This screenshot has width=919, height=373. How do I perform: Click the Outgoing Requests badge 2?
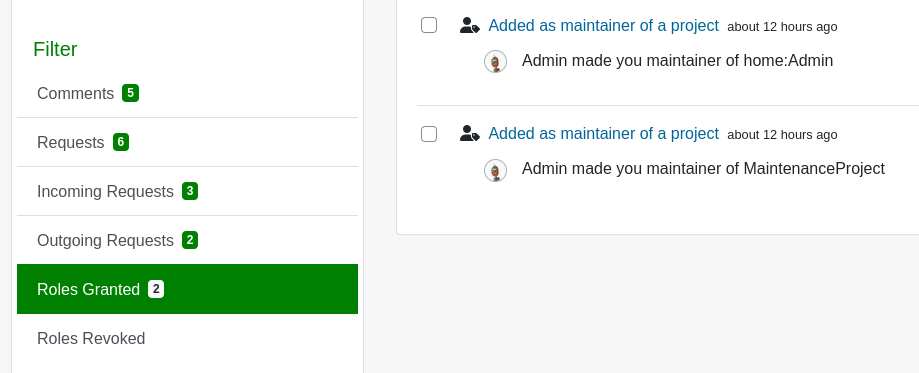coord(190,240)
